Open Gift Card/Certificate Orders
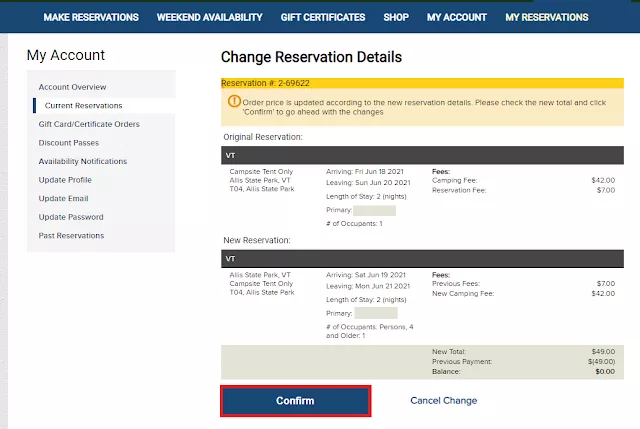 pos(89,124)
